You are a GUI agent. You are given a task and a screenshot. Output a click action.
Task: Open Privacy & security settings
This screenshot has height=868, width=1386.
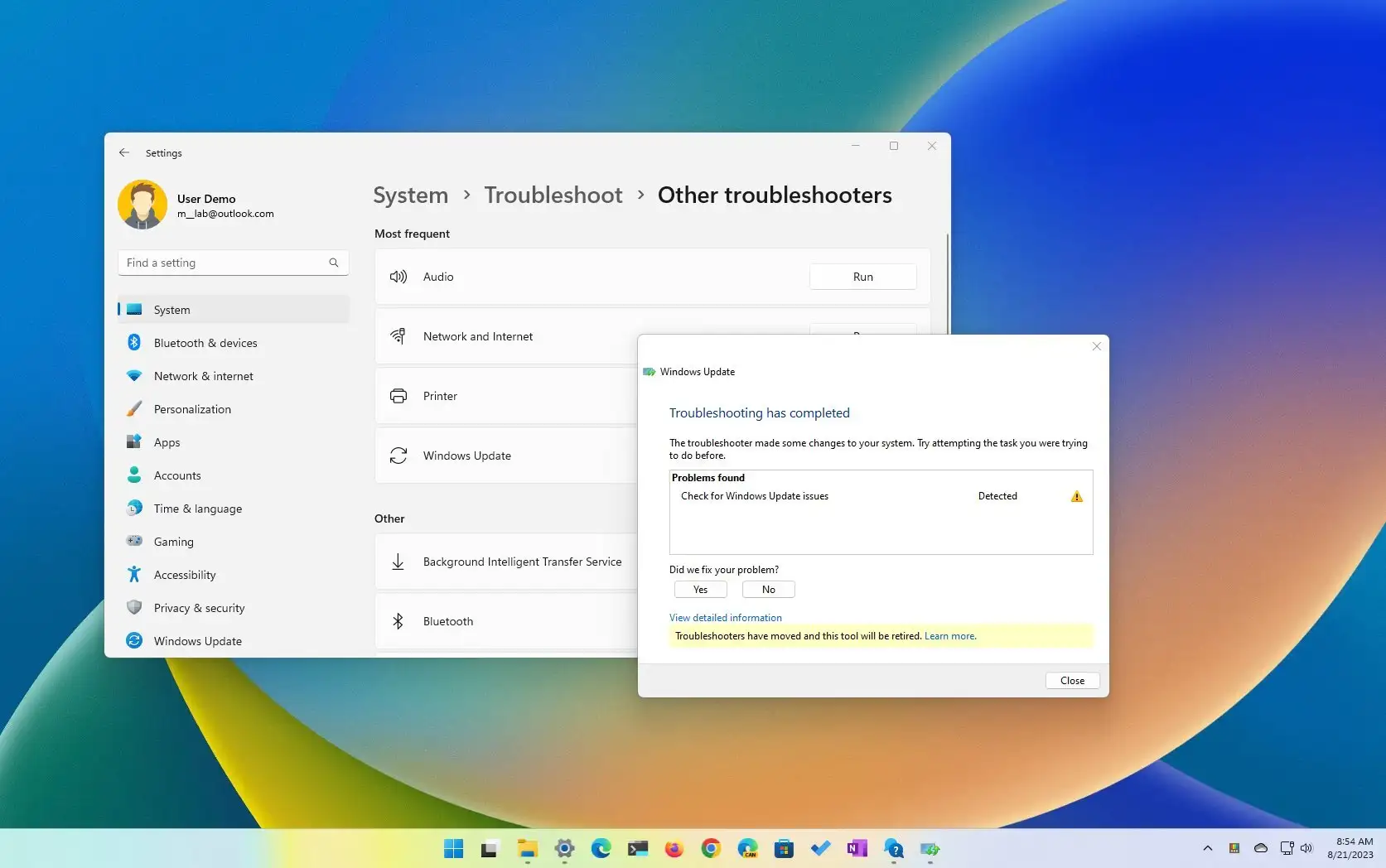[x=199, y=607]
